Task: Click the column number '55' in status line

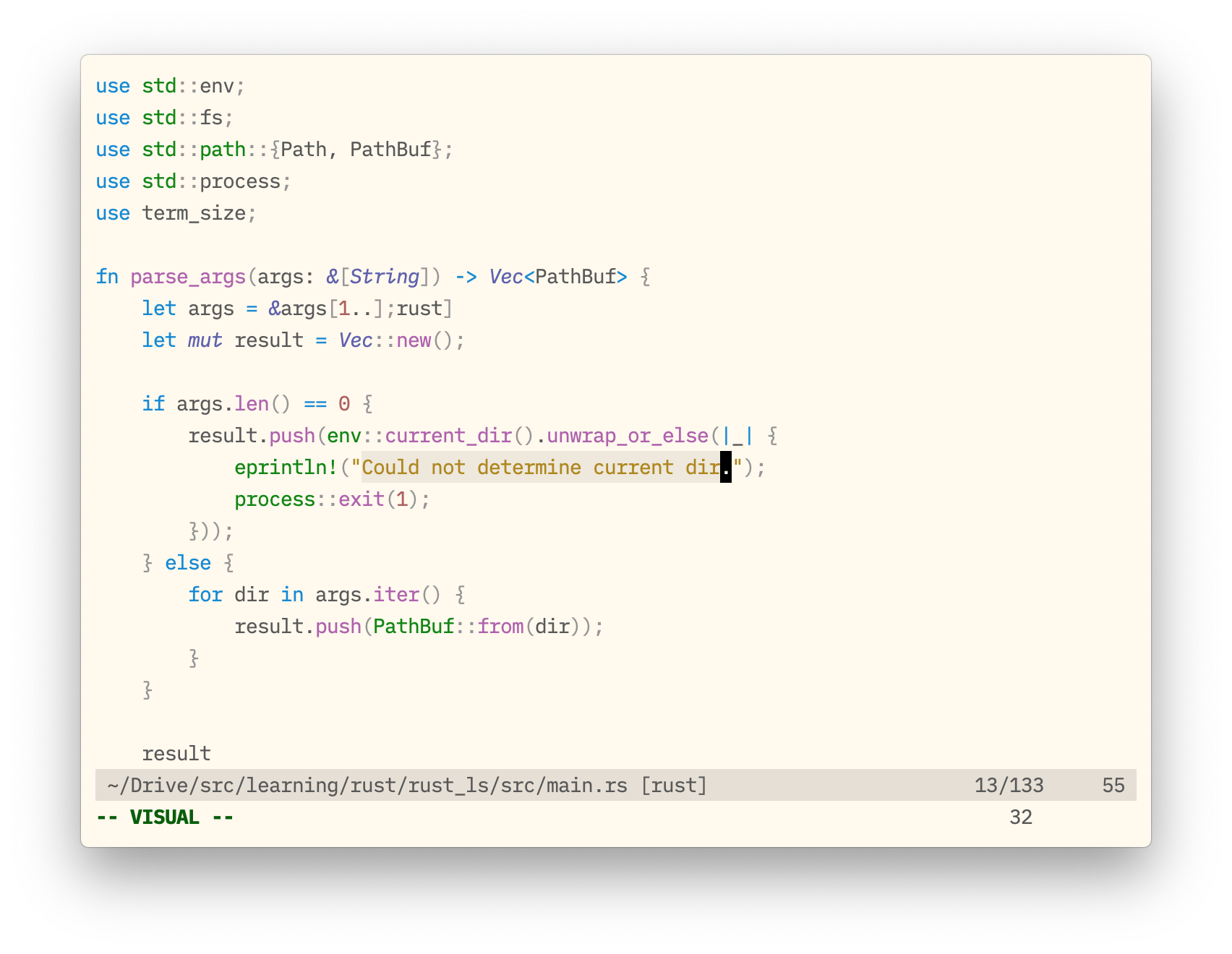Action: click(x=1113, y=786)
